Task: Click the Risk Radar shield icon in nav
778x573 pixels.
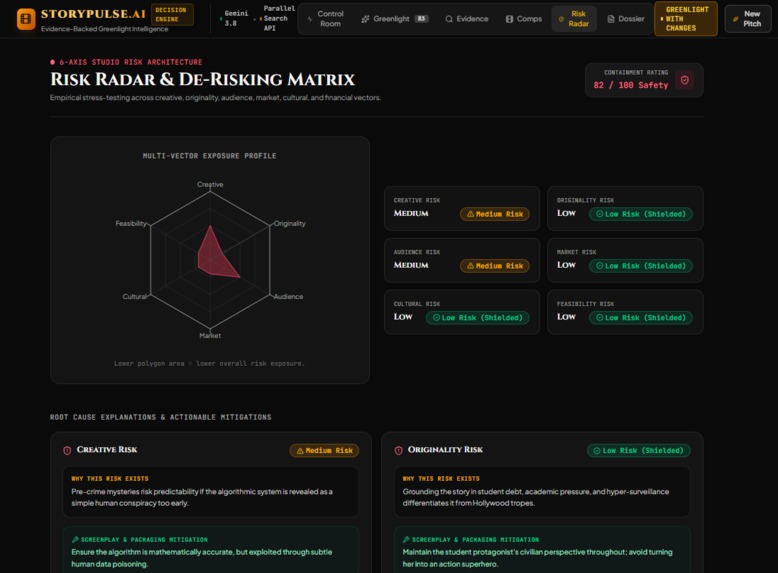Action: tap(561, 19)
